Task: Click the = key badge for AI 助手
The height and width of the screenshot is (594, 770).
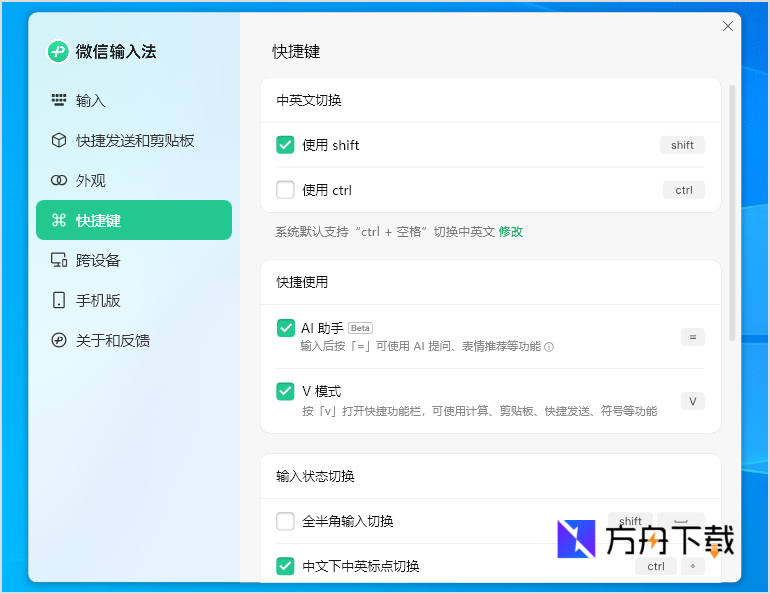Action: click(x=692, y=337)
